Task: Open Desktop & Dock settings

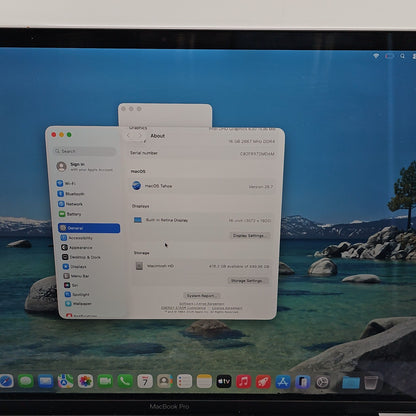Action: pyautogui.click(x=81, y=257)
